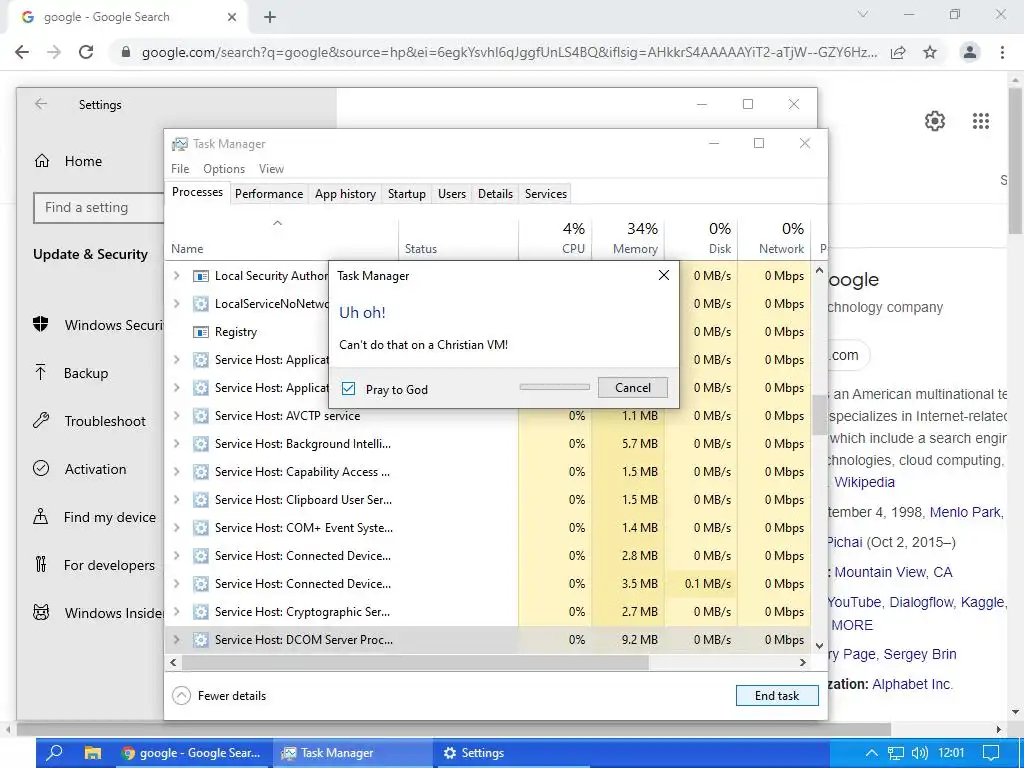The width and height of the screenshot is (1024, 768).
Task: Open the Troubleshoot settings page
Action: [89, 421]
